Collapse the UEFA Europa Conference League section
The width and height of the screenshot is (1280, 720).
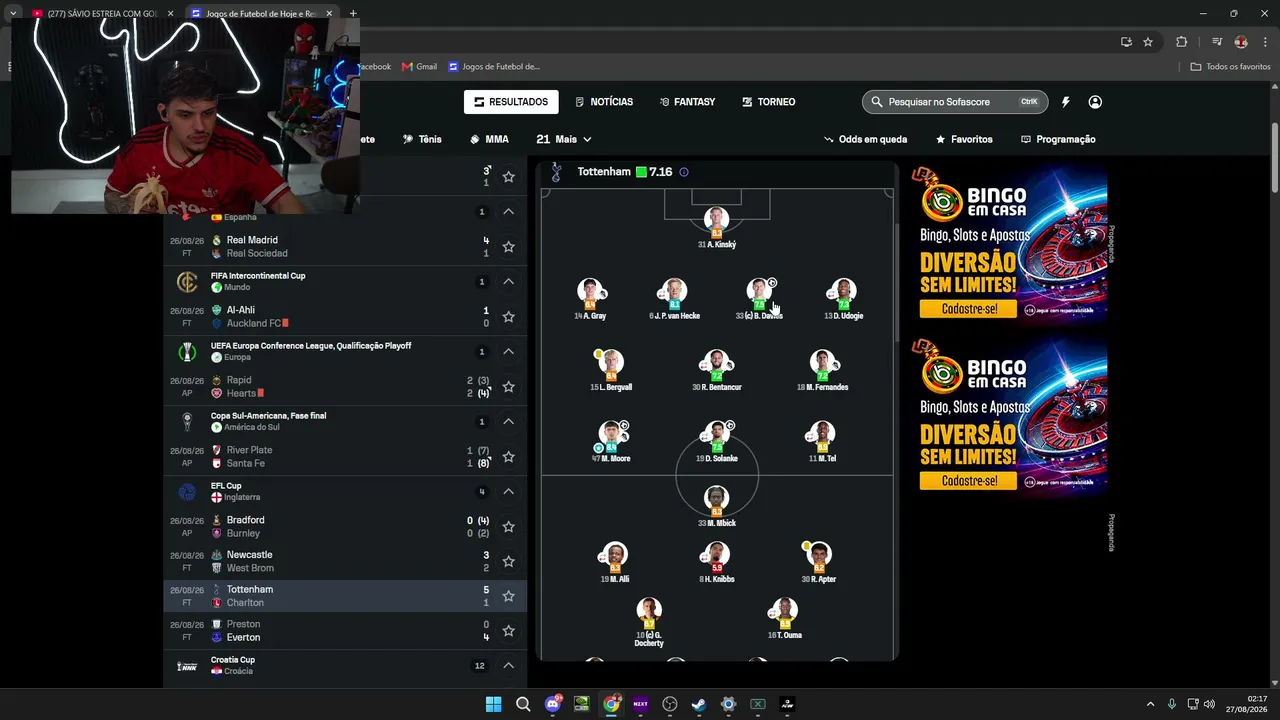508,352
